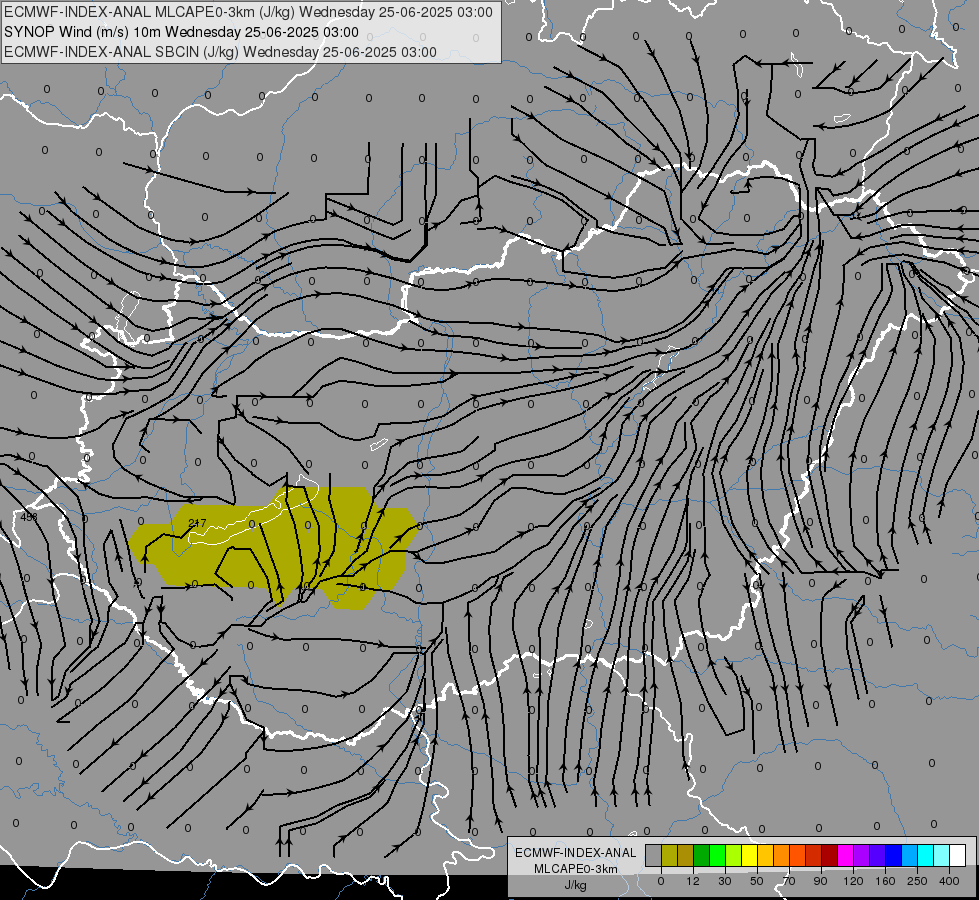The image size is (979, 900).
Task: Click the olive-yellow legend swatch above 0
Action: (x=669, y=855)
